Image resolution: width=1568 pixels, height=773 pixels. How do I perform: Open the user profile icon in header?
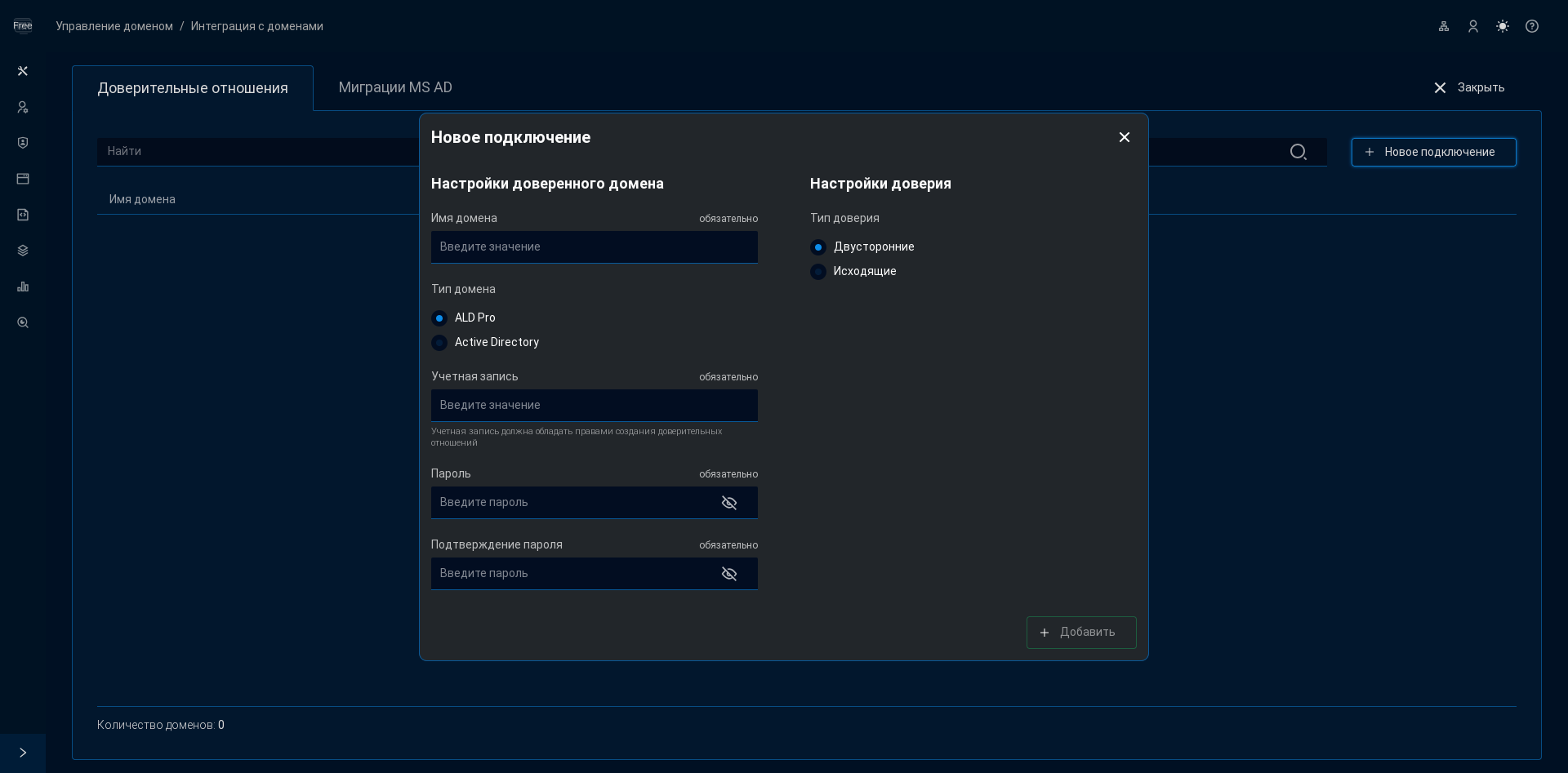(1473, 26)
